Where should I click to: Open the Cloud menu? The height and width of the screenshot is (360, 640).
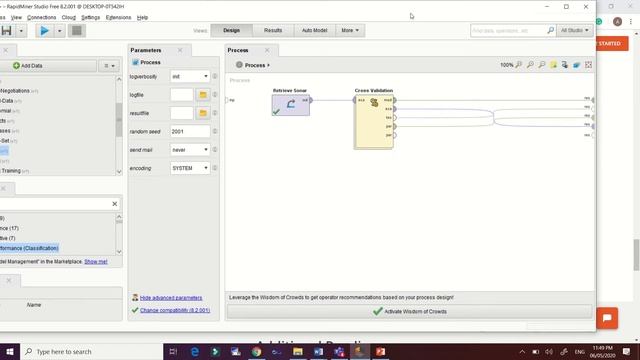(69, 18)
